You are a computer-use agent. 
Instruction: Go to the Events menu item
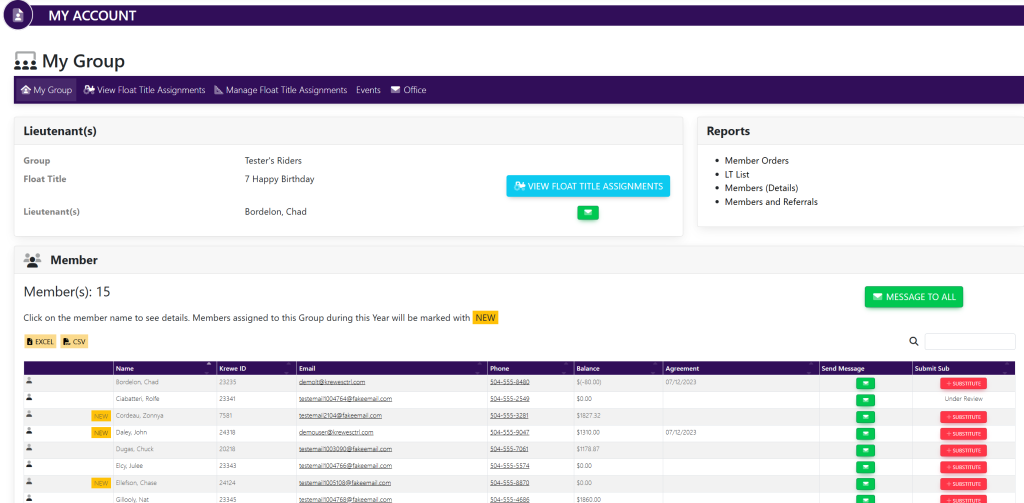coord(368,90)
